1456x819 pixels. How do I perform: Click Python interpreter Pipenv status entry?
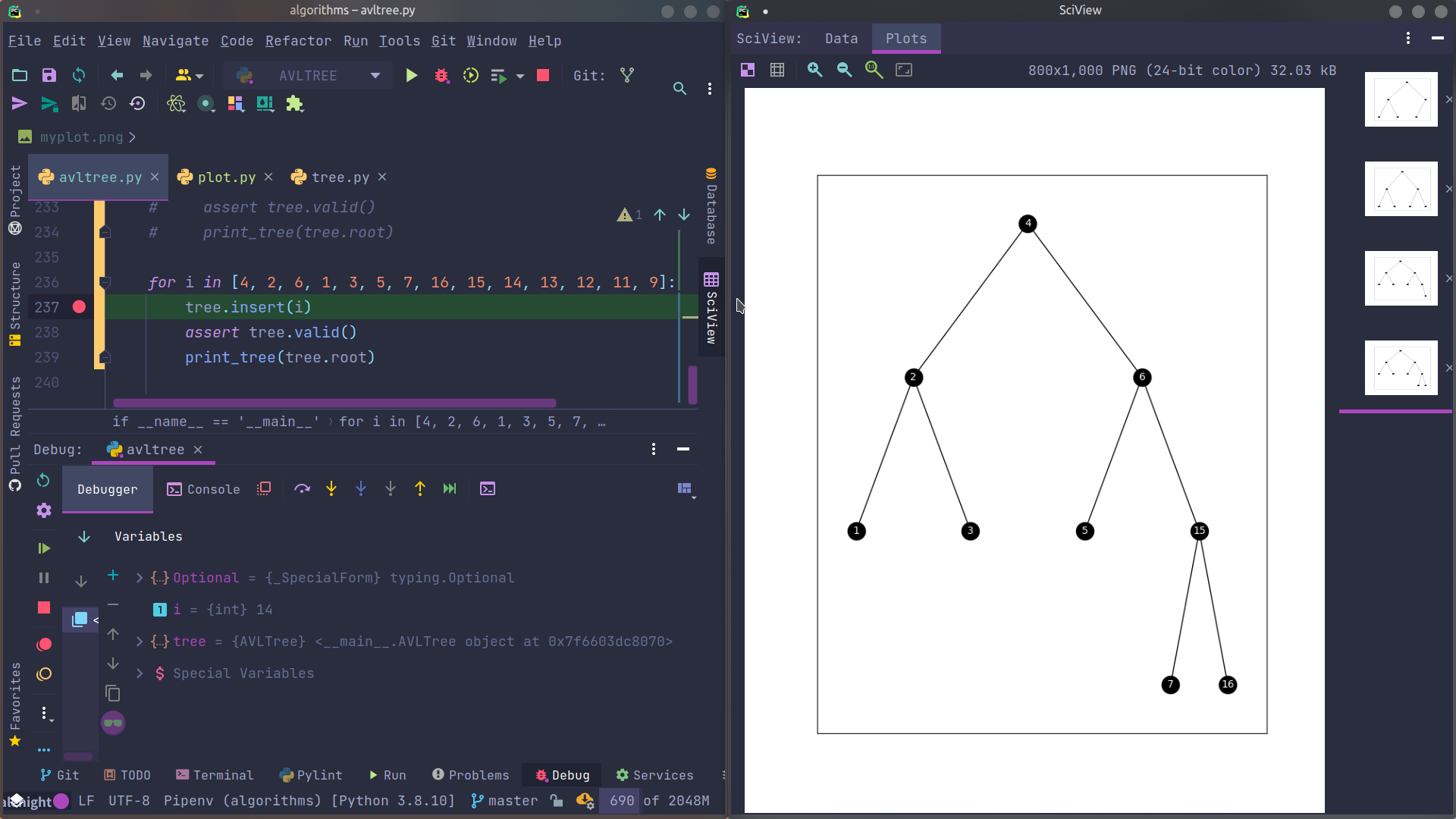309,801
